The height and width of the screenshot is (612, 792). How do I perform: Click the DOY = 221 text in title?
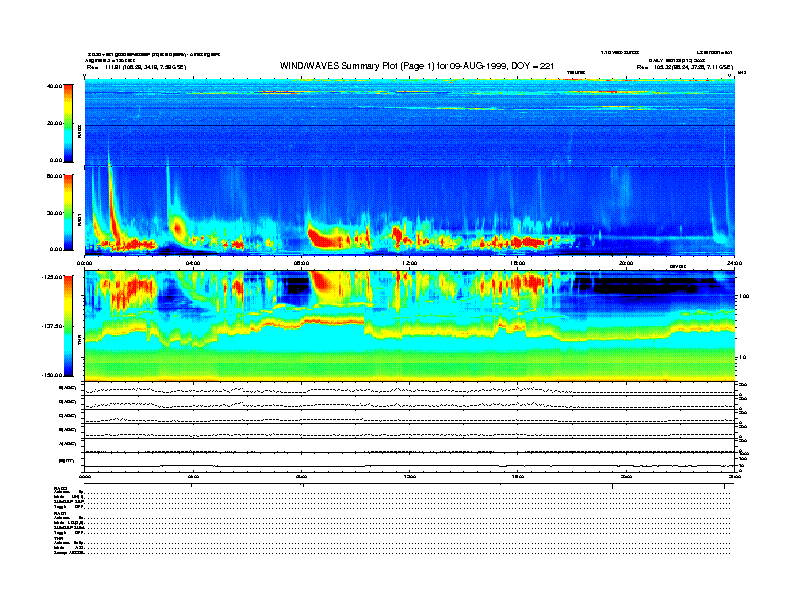pos(533,66)
